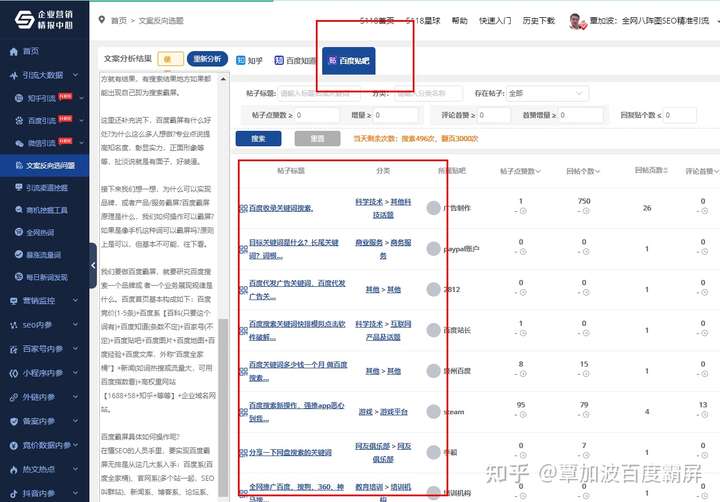Click the 评论首赞 ≥ input field
This screenshot has width=720, height=502.
(494, 115)
